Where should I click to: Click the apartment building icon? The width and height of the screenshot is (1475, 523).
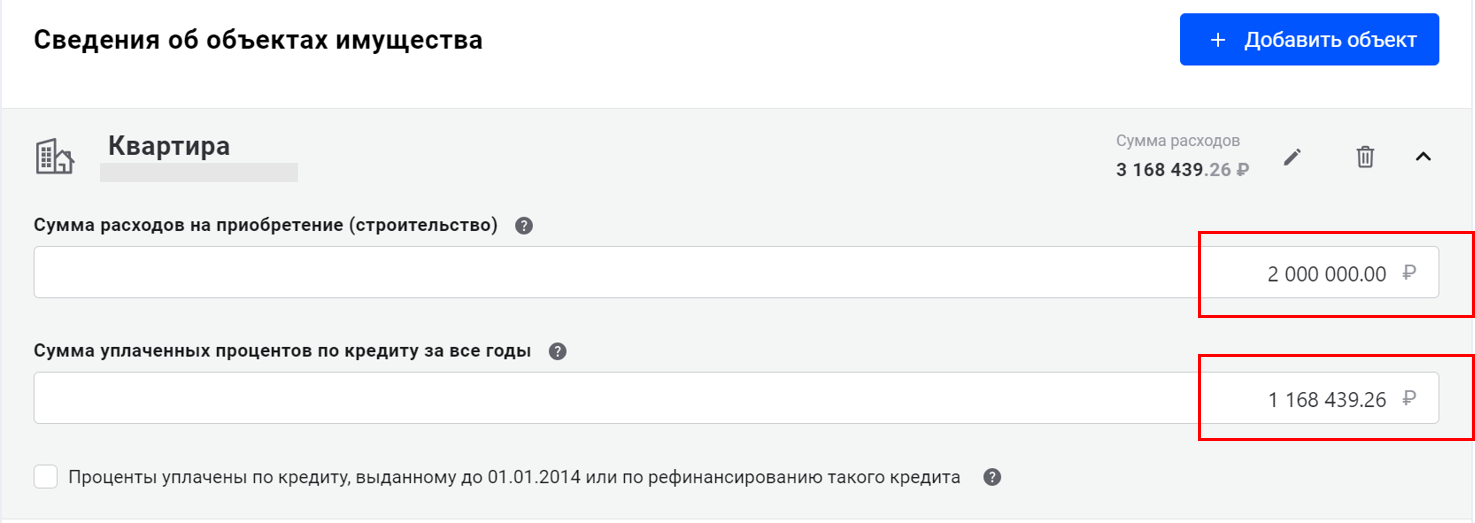click(54, 157)
